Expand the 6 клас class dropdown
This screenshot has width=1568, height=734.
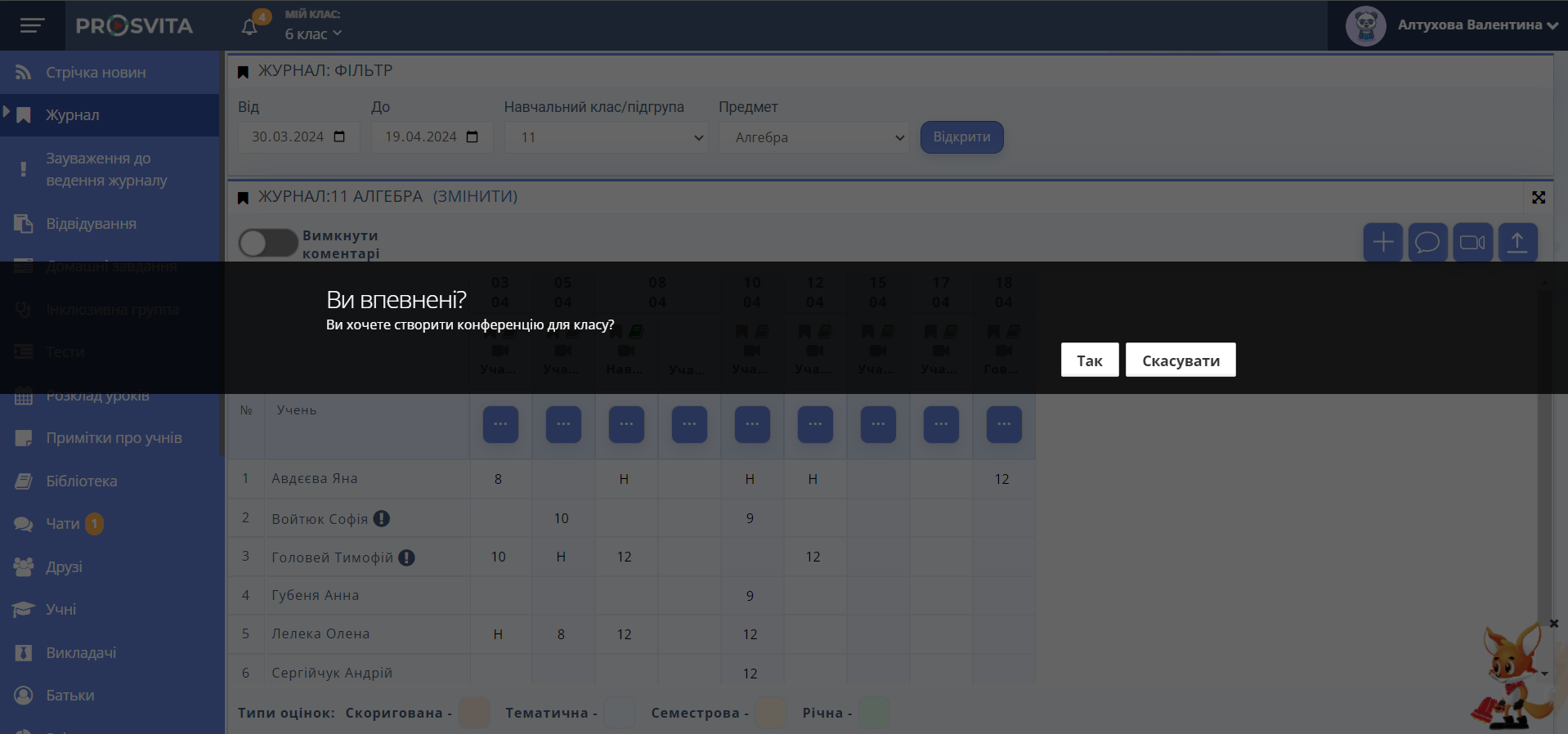point(313,34)
